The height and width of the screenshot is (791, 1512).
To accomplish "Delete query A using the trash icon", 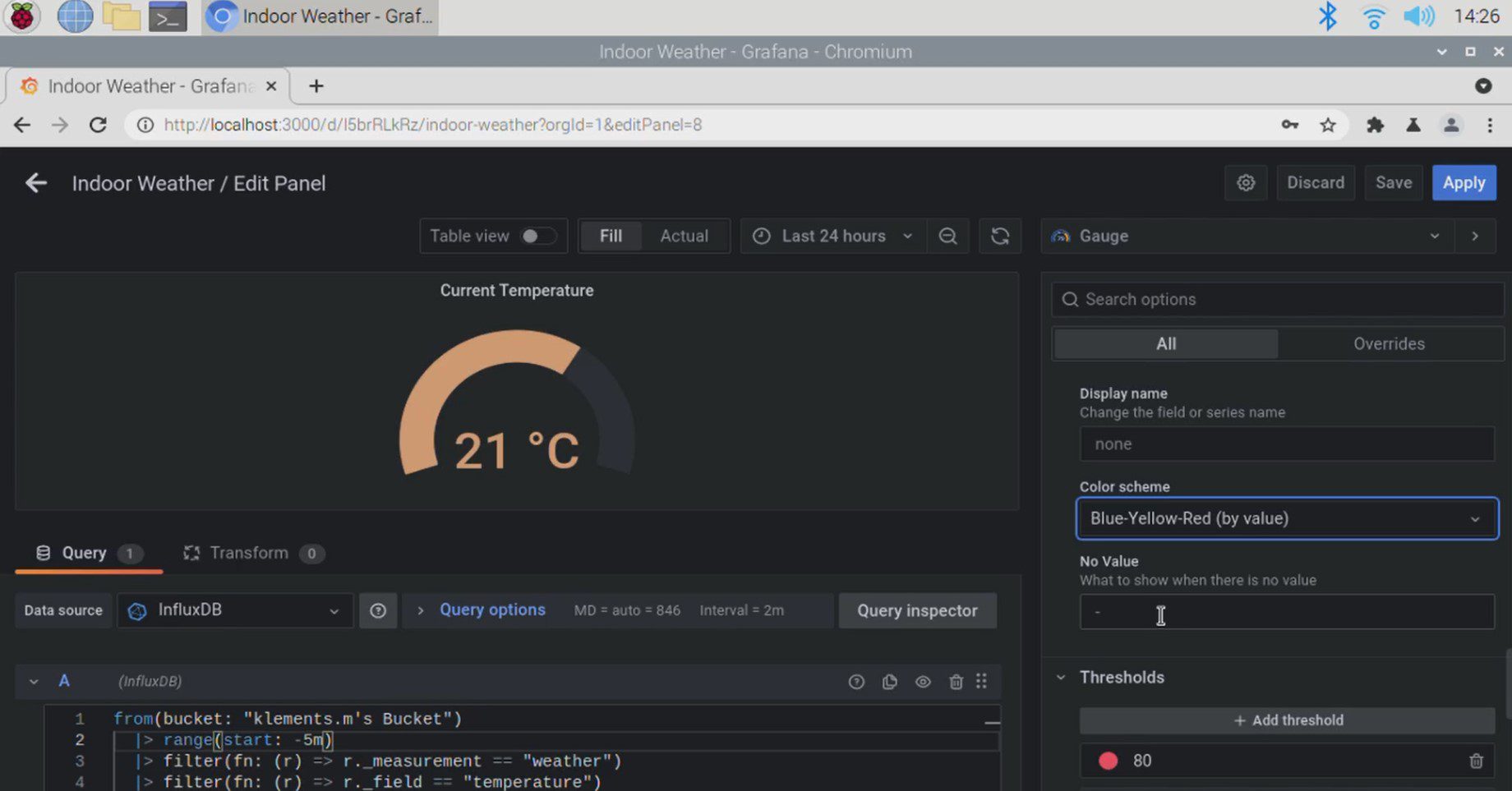I will tap(956, 682).
